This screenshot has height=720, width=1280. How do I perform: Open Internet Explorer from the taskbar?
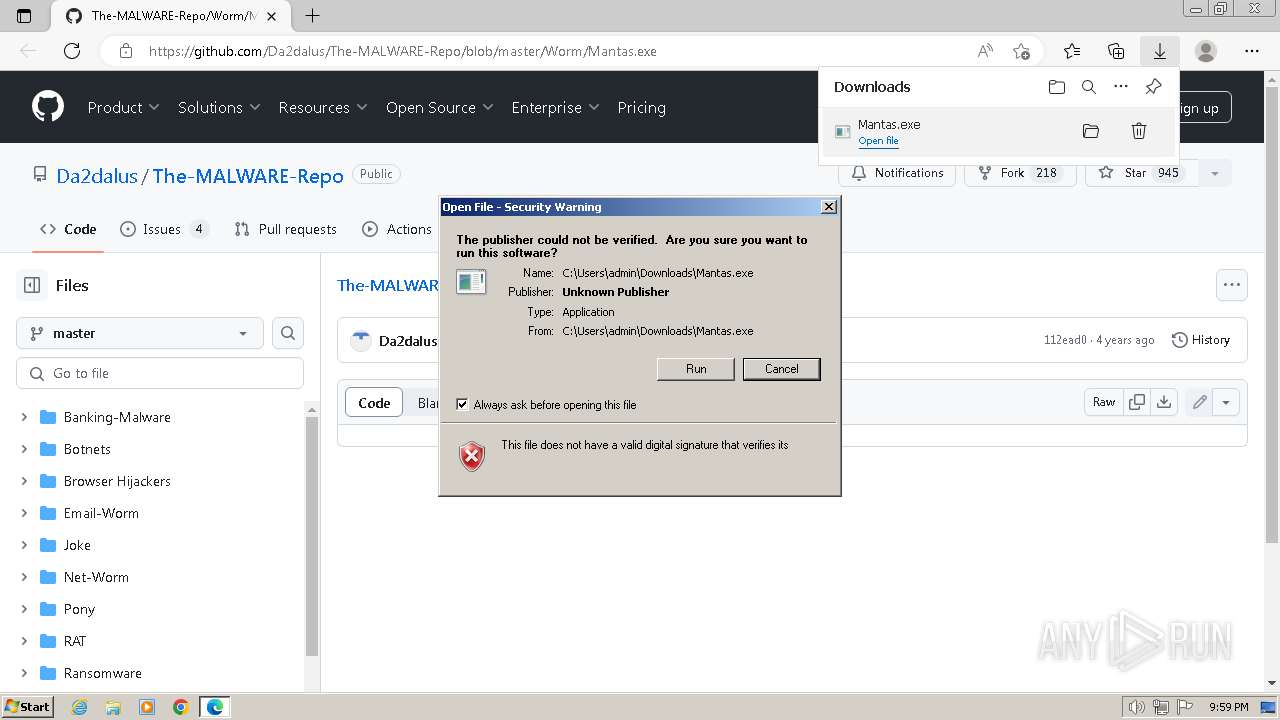(x=79, y=707)
